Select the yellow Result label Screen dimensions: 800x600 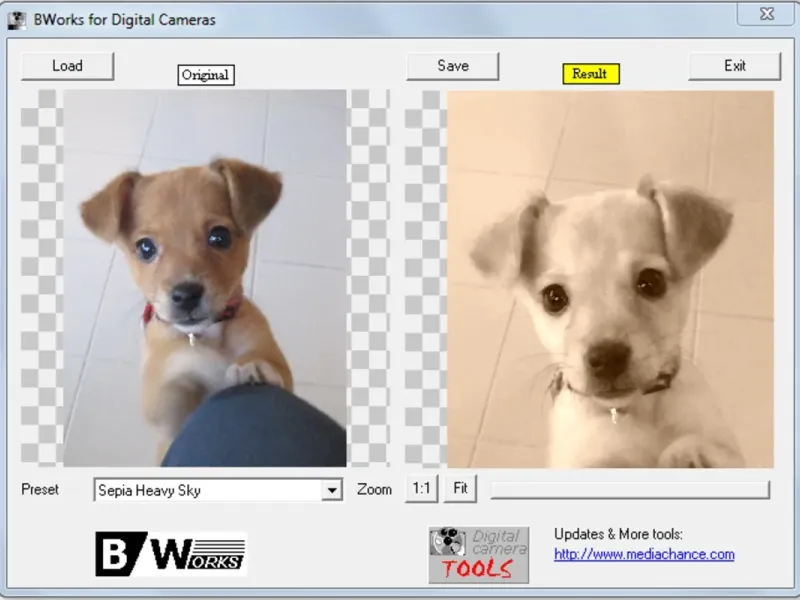pos(591,74)
